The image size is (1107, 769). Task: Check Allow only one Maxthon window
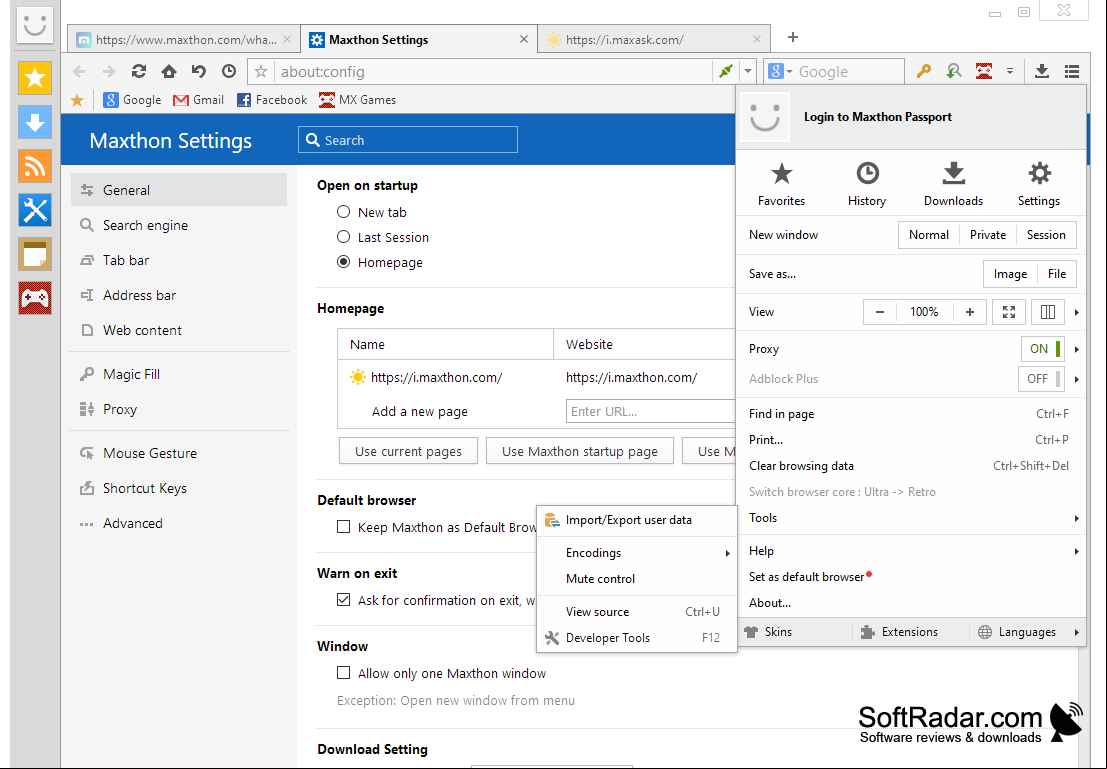coord(343,673)
